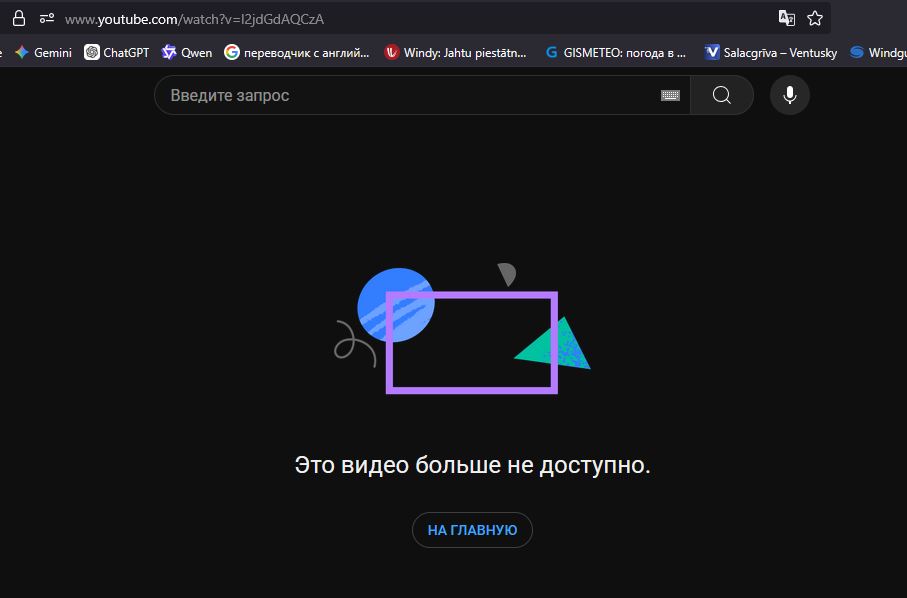Open site permissions settings icon
Image resolution: width=907 pixels, height=598 pixels.
[x=47, y=19]
